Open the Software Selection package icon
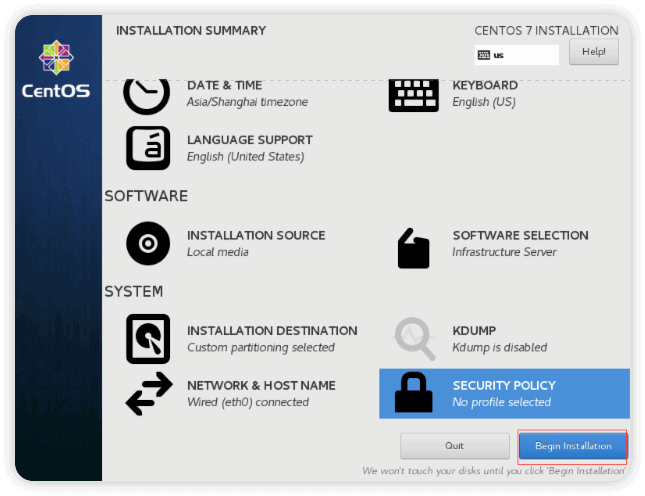This screenshot has height=496, width=645. coord(413,248)
